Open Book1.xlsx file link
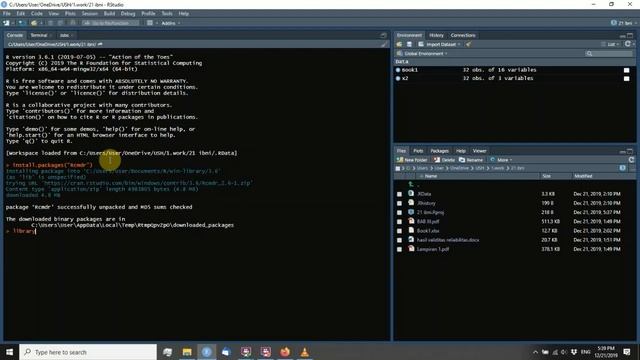Screen dimensions: 640x360 tap(428, 231)
